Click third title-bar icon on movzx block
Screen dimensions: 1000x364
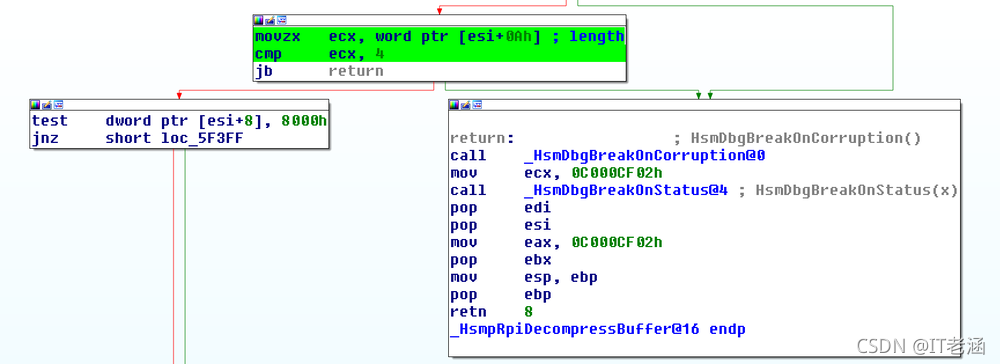[281, 20]
